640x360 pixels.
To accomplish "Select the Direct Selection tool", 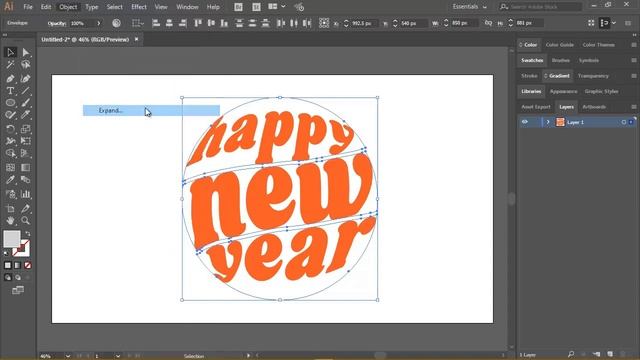I will click(x=26, y=52).
